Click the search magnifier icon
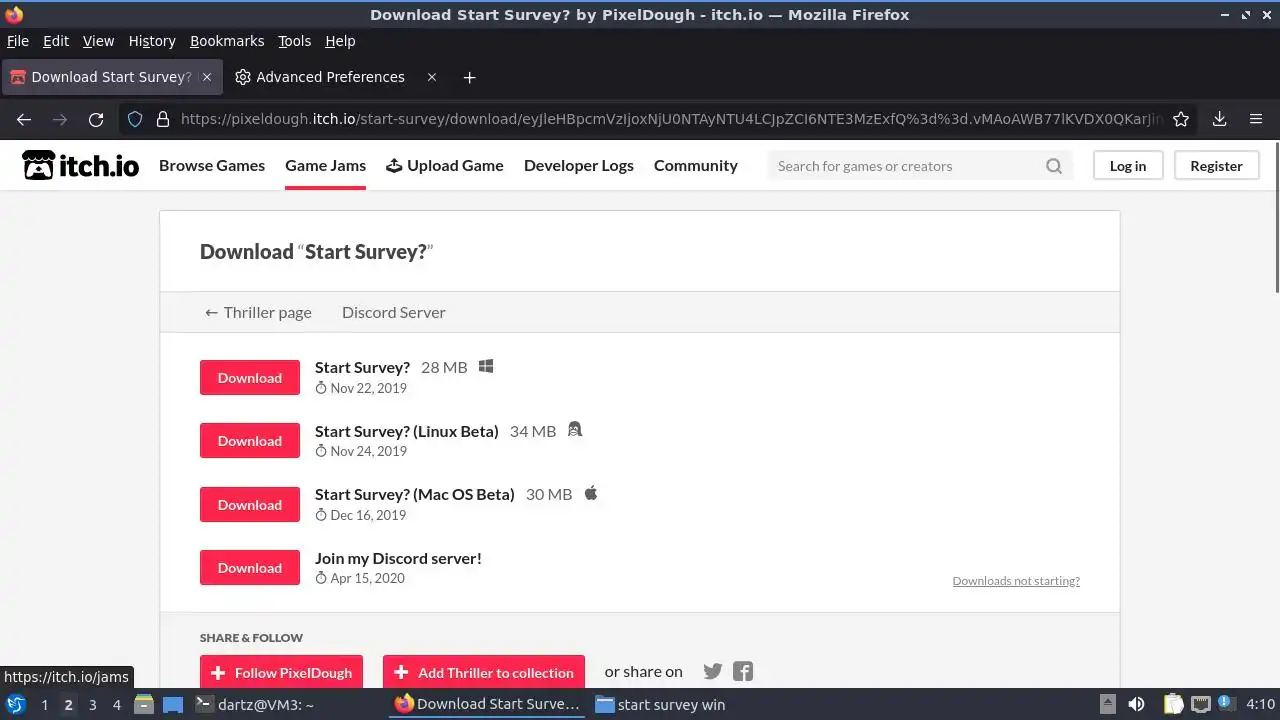Viewport: 1280px width, 720px height. (x=1054, y=166)
